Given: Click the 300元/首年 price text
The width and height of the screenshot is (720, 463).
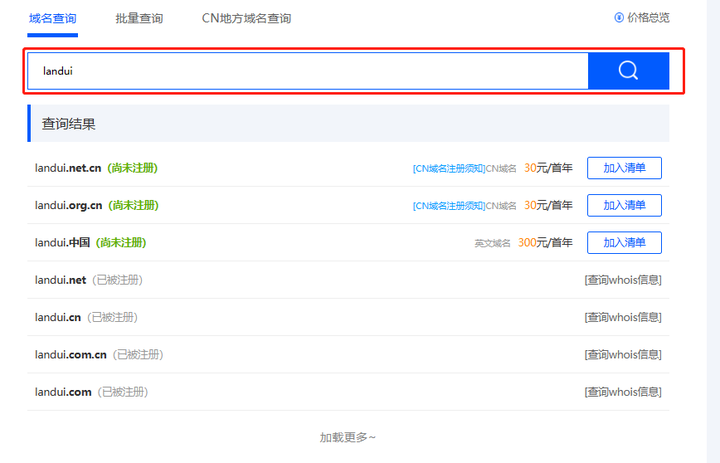Looking at the screenshot, I should tap(545, 243).
